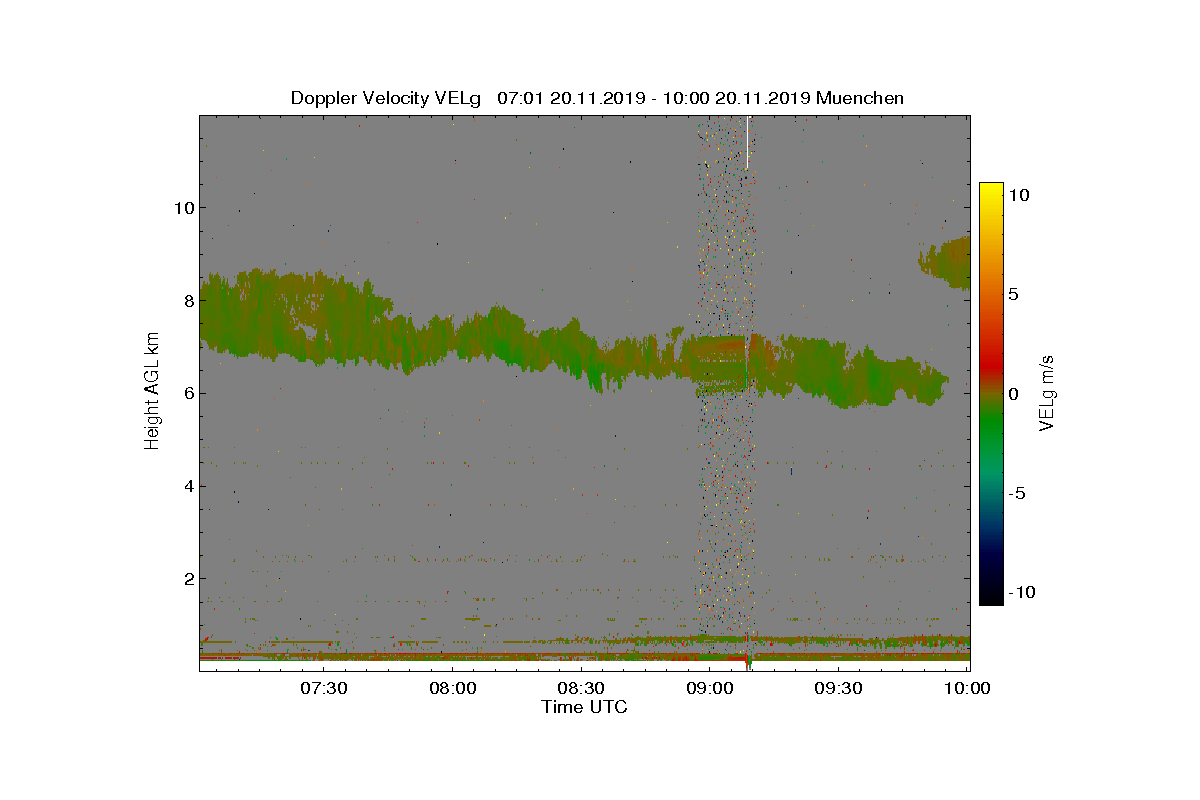
Task: Click the height tick label 10
Action: [183, 208]
